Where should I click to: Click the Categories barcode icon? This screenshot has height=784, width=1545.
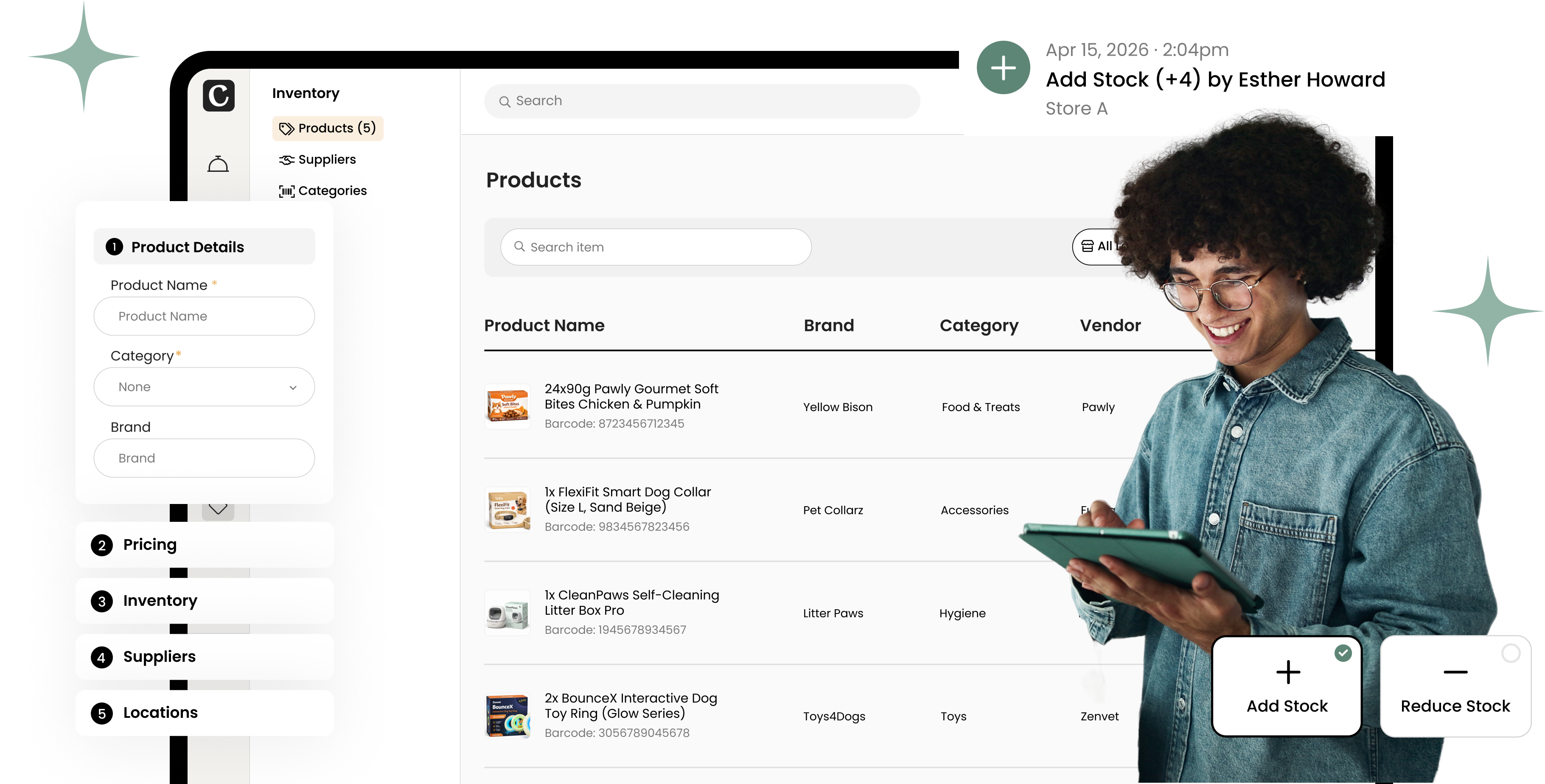pyautogui.click(x=286, y=191)
